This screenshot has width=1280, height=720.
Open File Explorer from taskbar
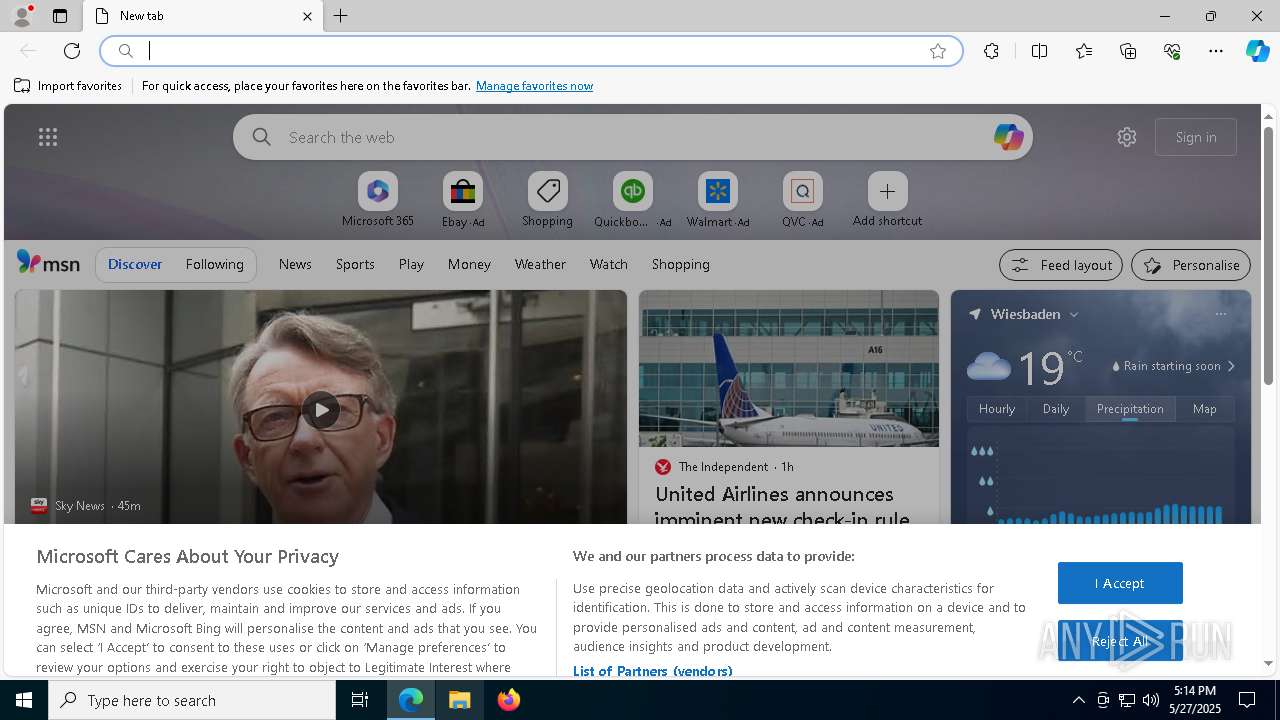pyautogui.click(x=460, y=700)
